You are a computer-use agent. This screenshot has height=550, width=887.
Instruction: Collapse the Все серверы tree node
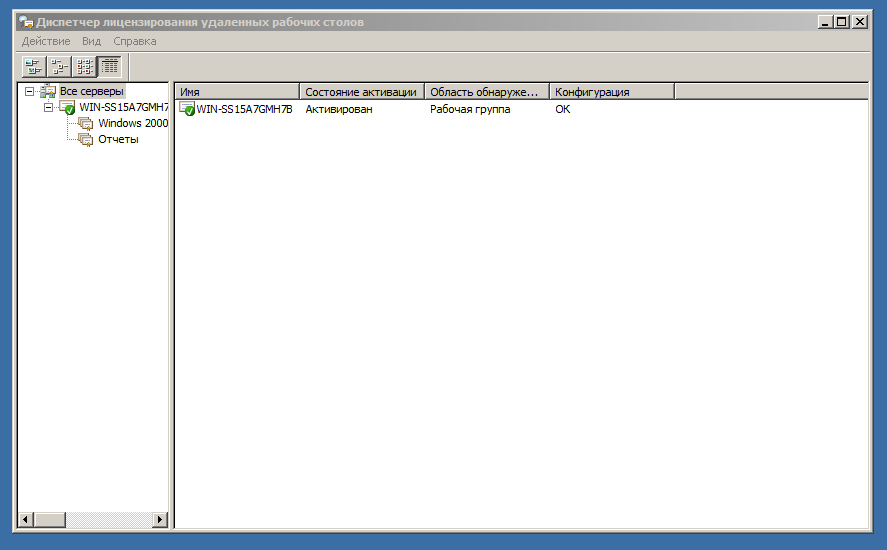tap(29, 91)
